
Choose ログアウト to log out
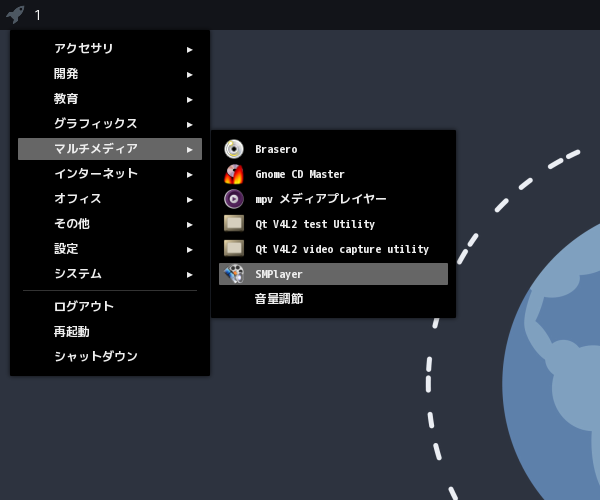[110, 306]
